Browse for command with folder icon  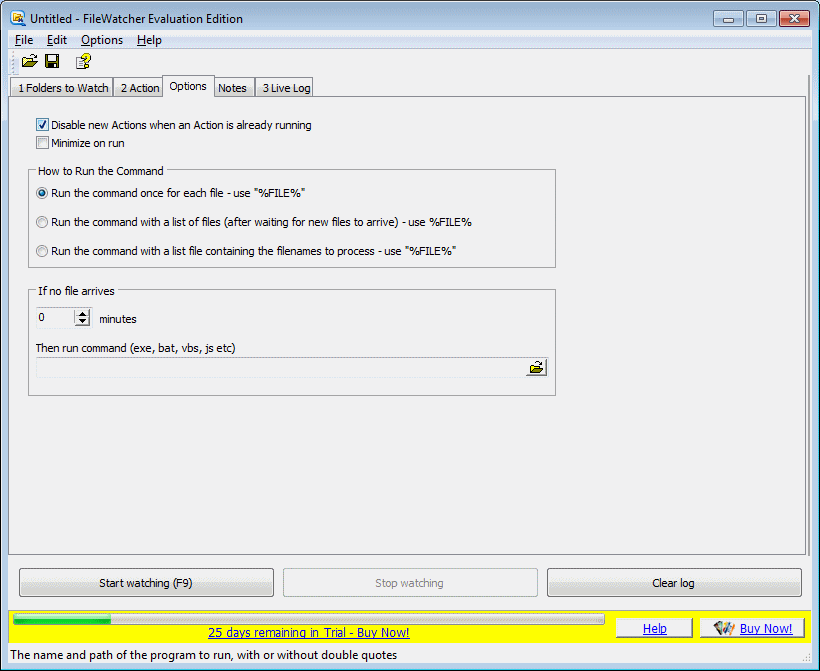coord(536,368)
